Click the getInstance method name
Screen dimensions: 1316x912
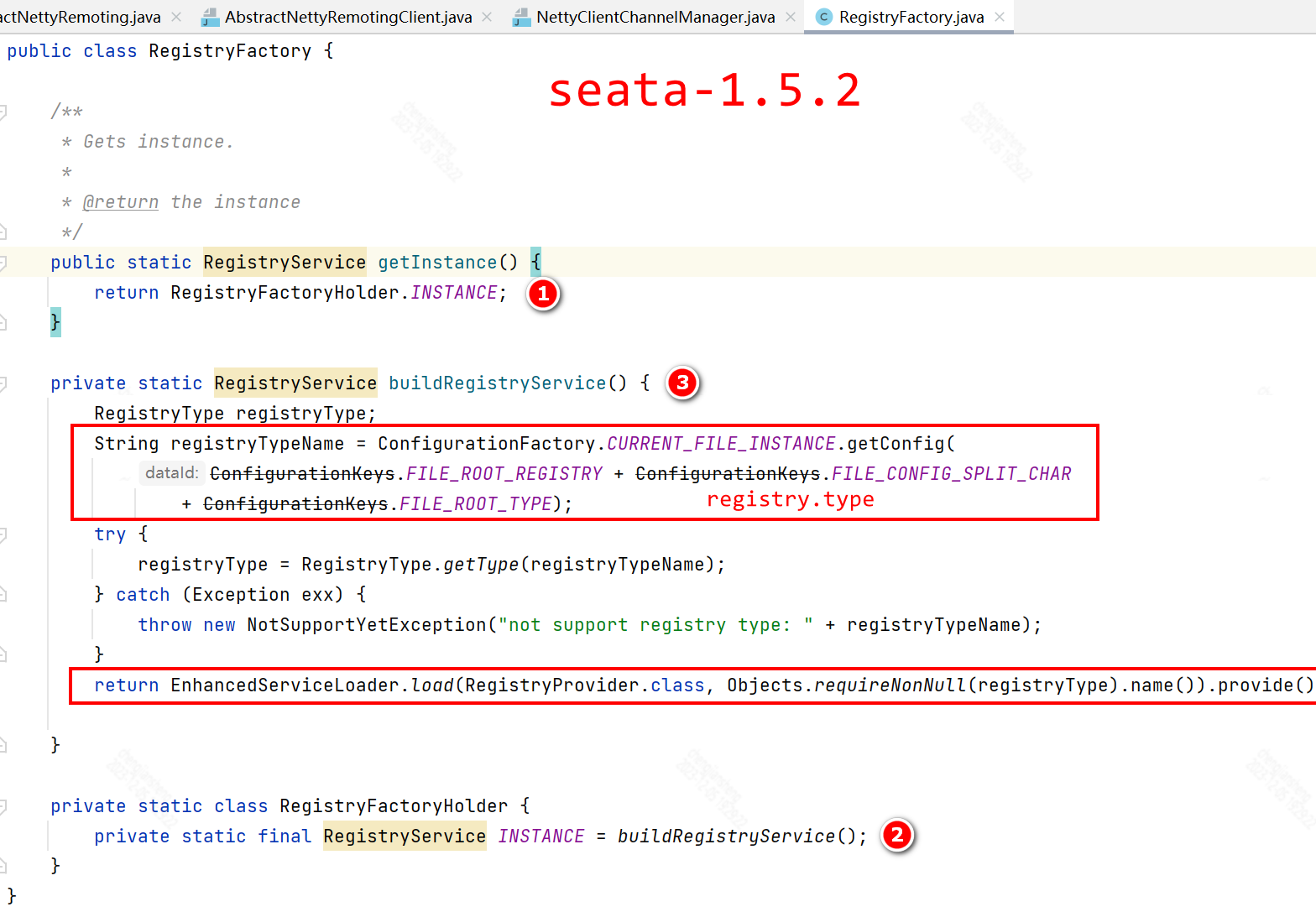[437, 263]
